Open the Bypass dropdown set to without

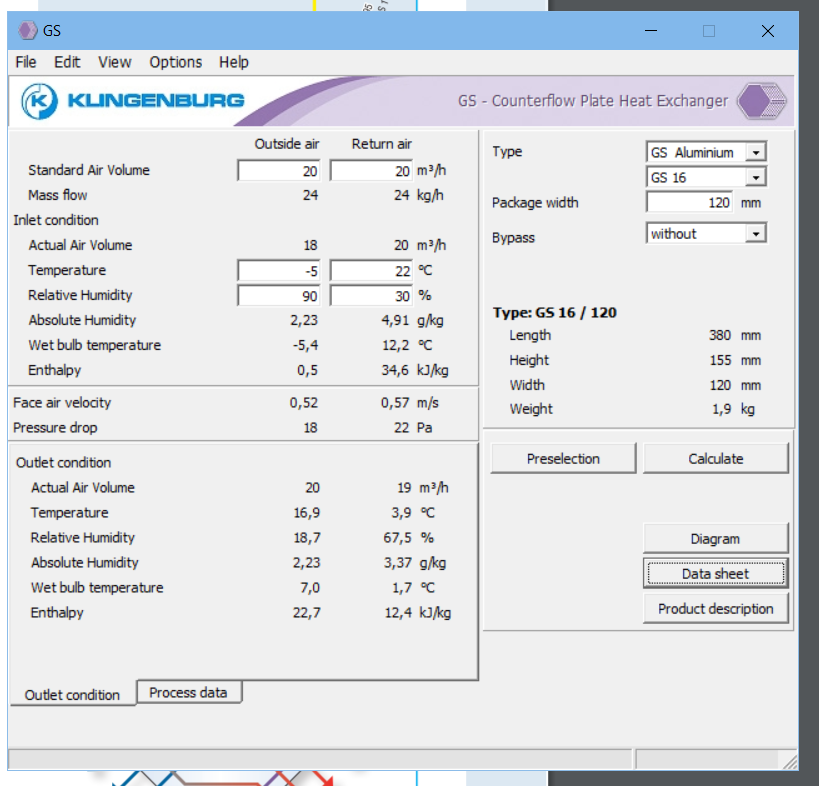click(x=756, y=234)
